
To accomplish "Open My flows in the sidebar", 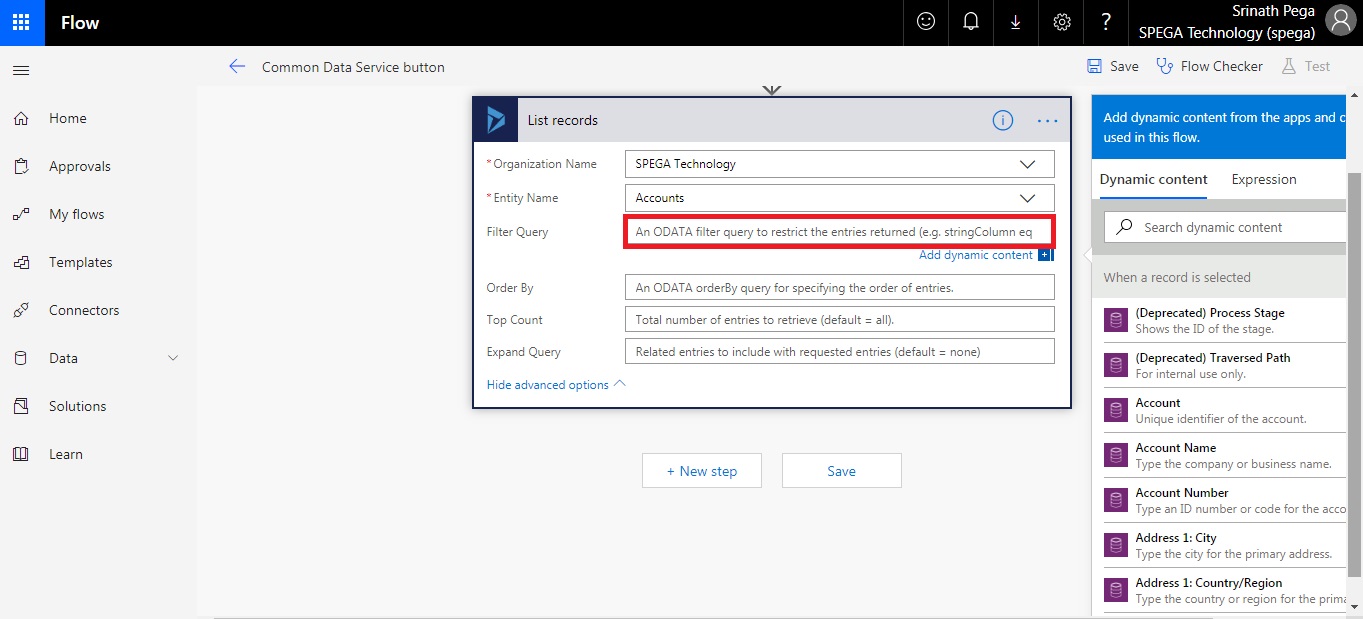I will click(x=76, y=214).
